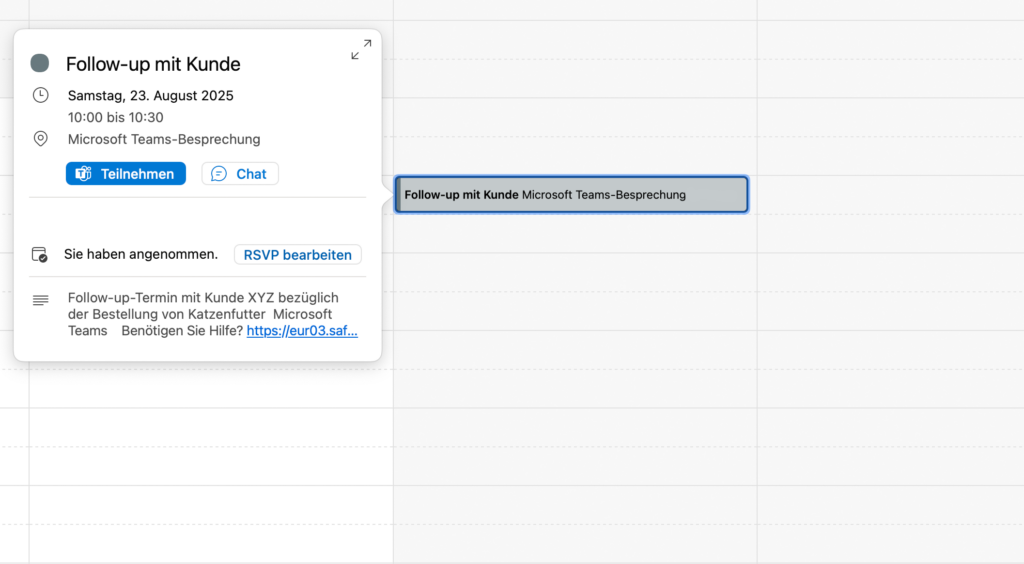Click the Microsoft Teams-Besprechung location text in popup
The image size is (1024, 564).
[164, 139]
